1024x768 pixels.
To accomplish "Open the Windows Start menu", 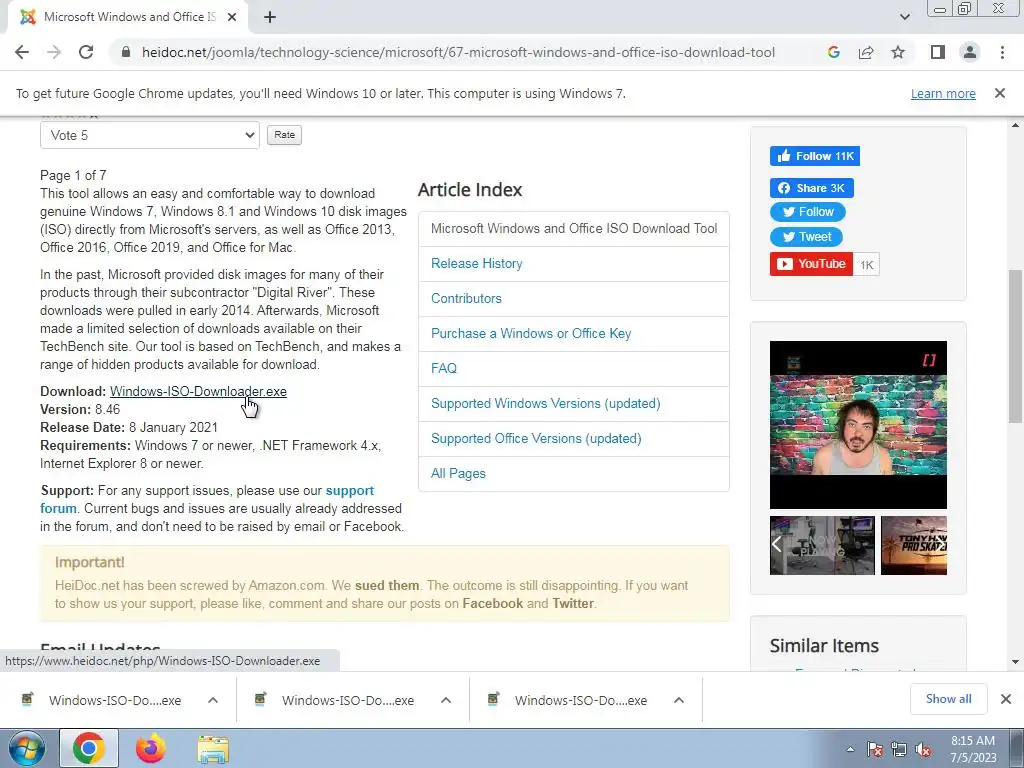I will coord(27,748).
